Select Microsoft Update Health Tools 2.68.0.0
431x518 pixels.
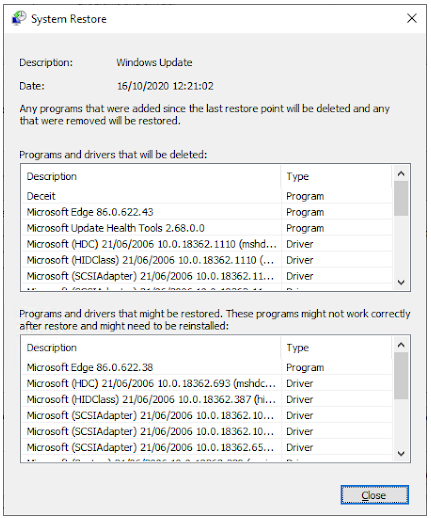[x=207, y=228]
